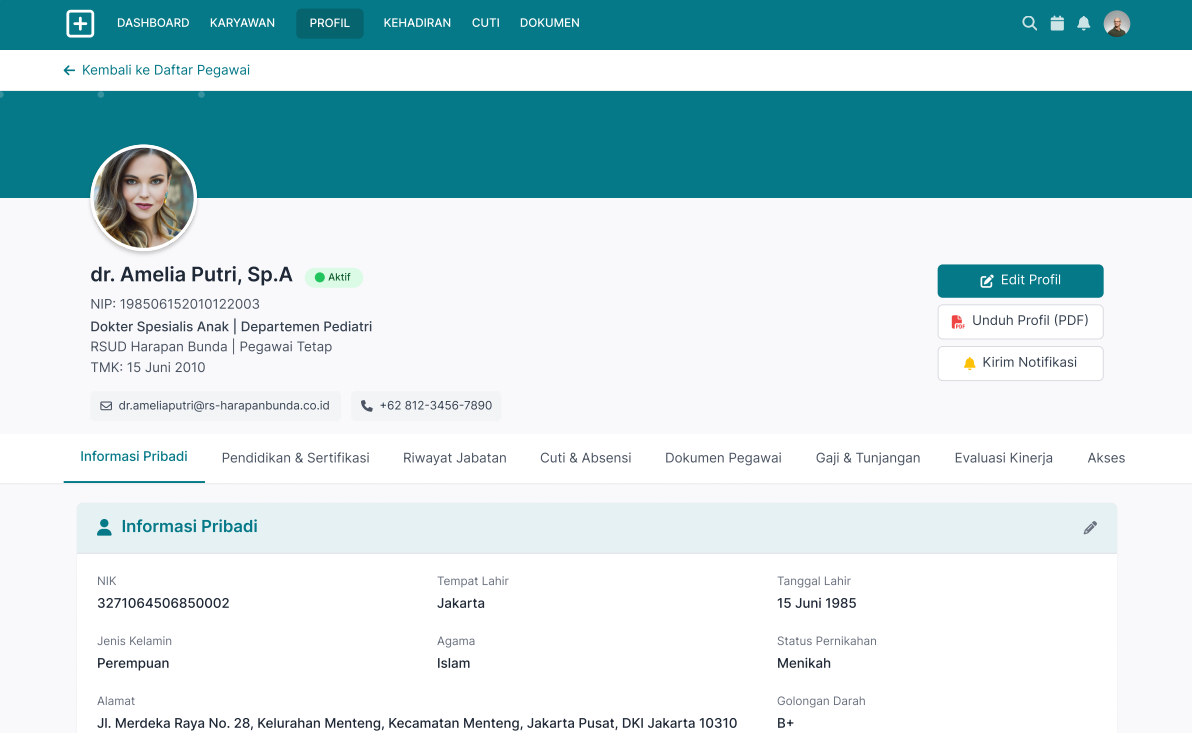Download profile with Unduh Profil (PDF)
Screen dimensions: 1192x733
pos(1020,322)
